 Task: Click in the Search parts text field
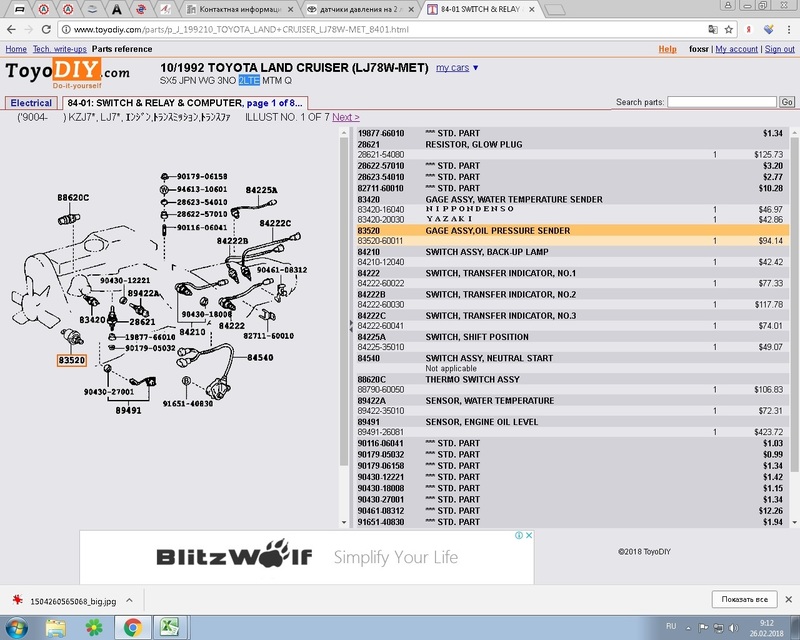click(721, 102)
